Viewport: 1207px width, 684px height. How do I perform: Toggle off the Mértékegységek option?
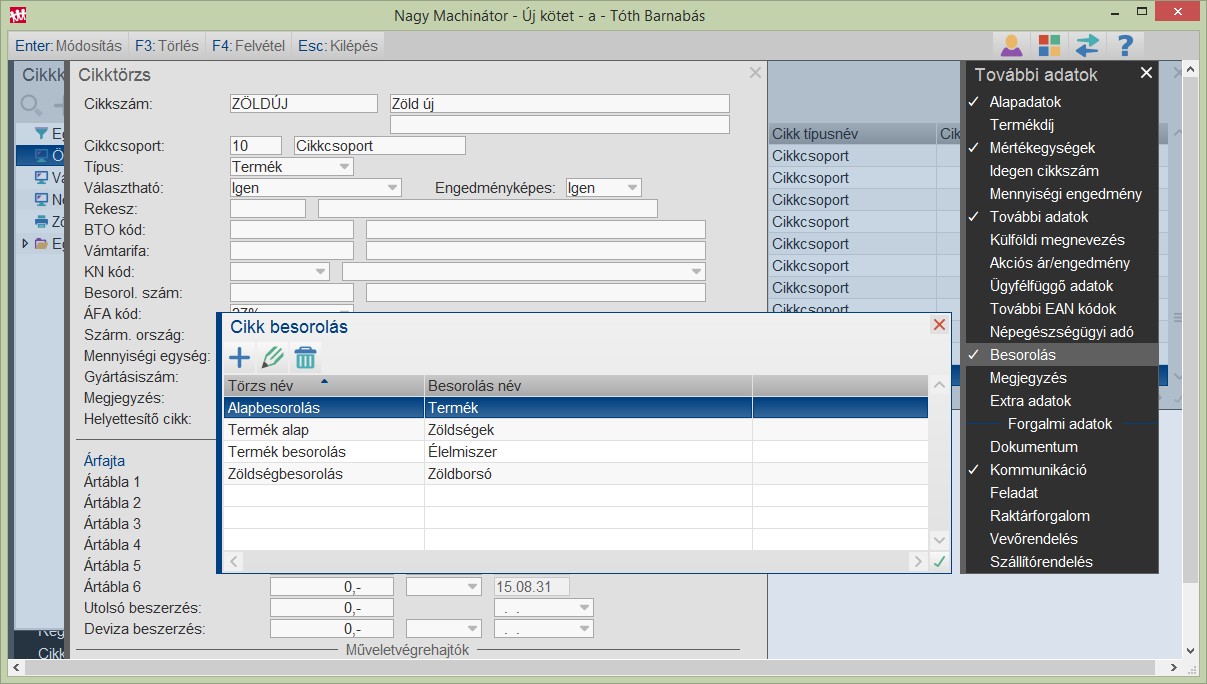click(1042, 148)
